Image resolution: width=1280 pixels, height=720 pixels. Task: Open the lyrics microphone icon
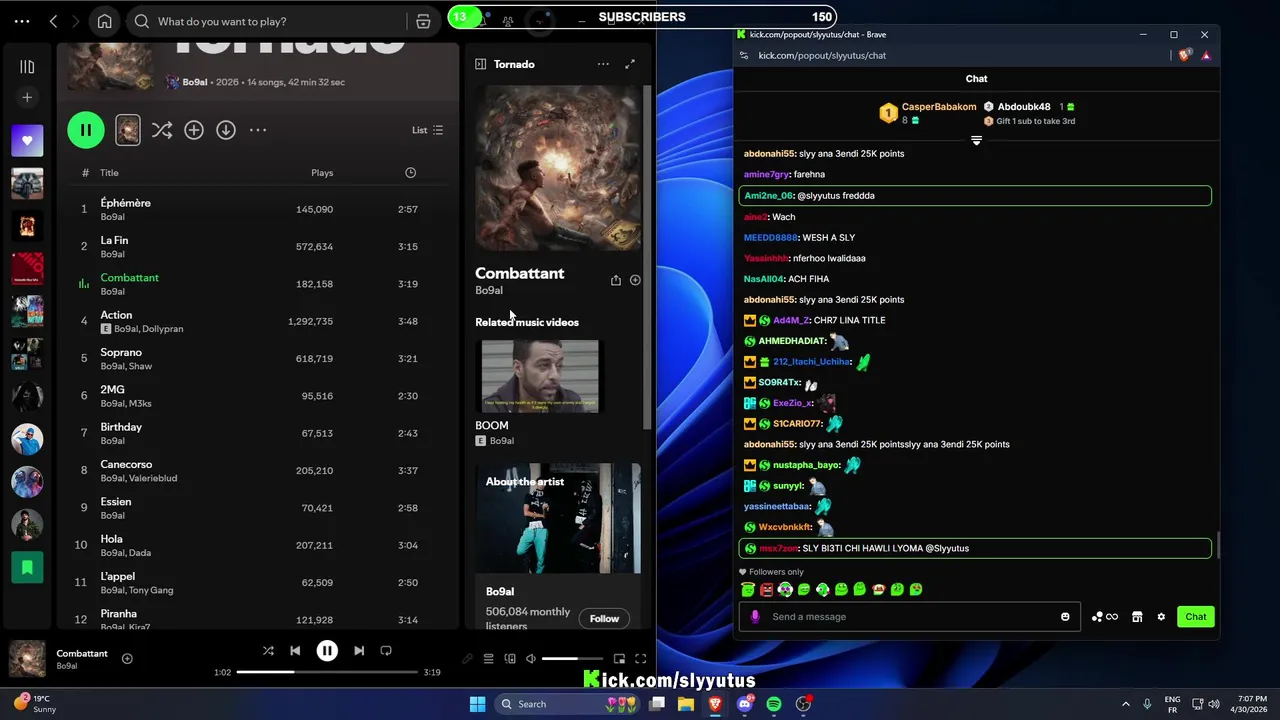coord(467,659)
